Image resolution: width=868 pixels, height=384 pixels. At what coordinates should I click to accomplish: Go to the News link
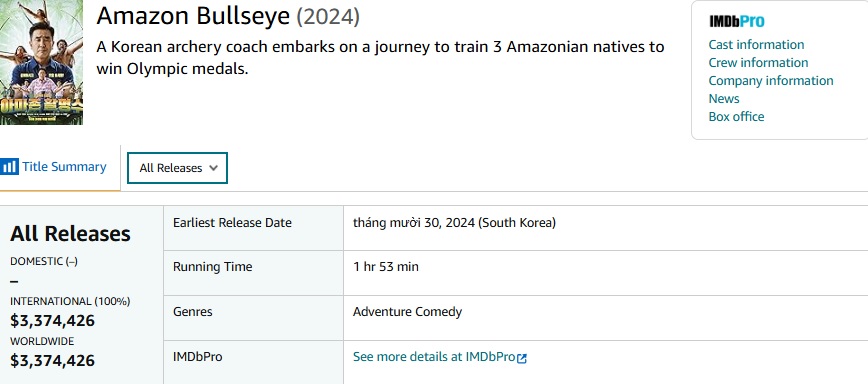(724, 98)
